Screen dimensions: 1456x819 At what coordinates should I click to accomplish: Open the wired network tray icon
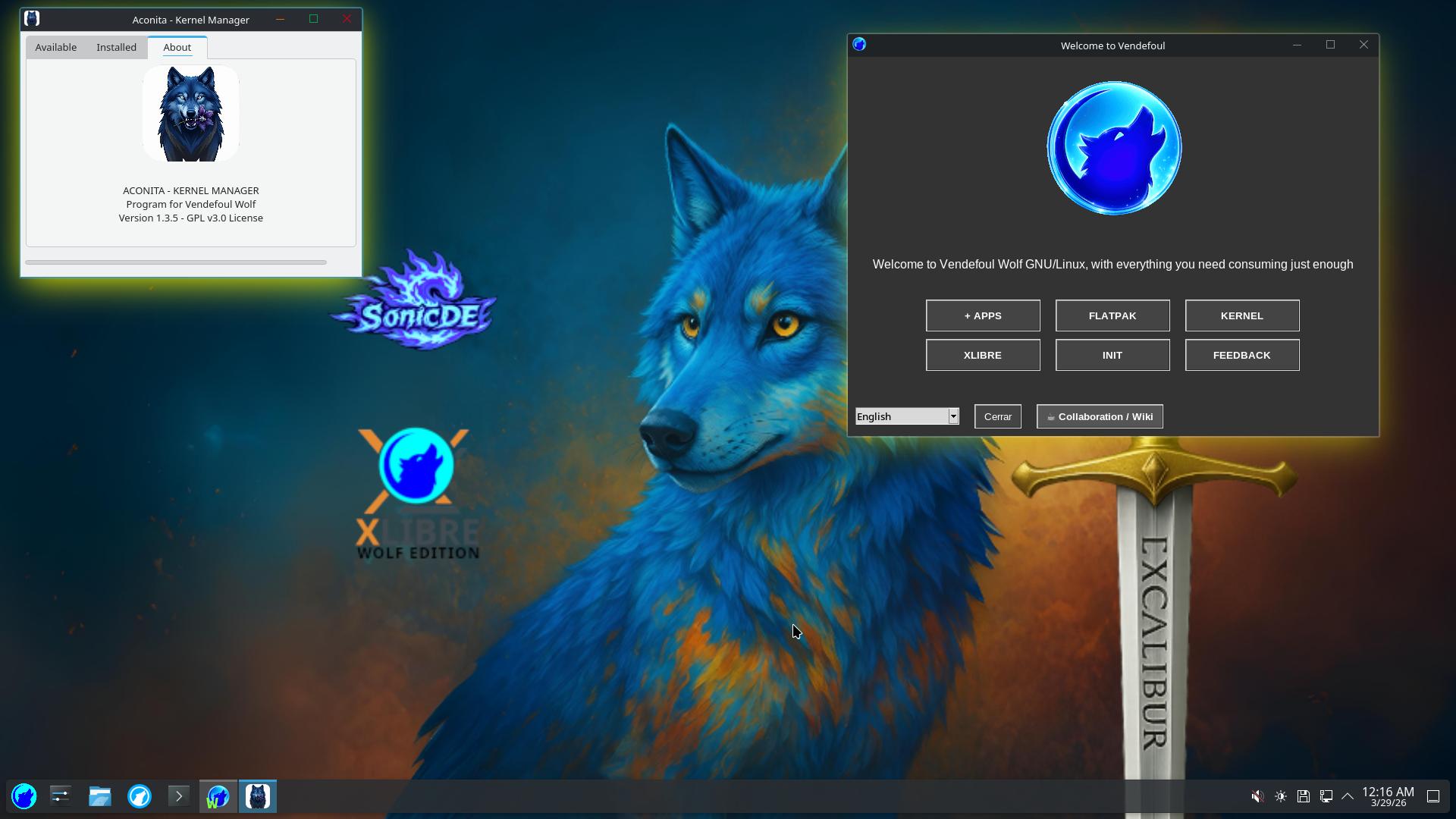[x=1326, y=796]
